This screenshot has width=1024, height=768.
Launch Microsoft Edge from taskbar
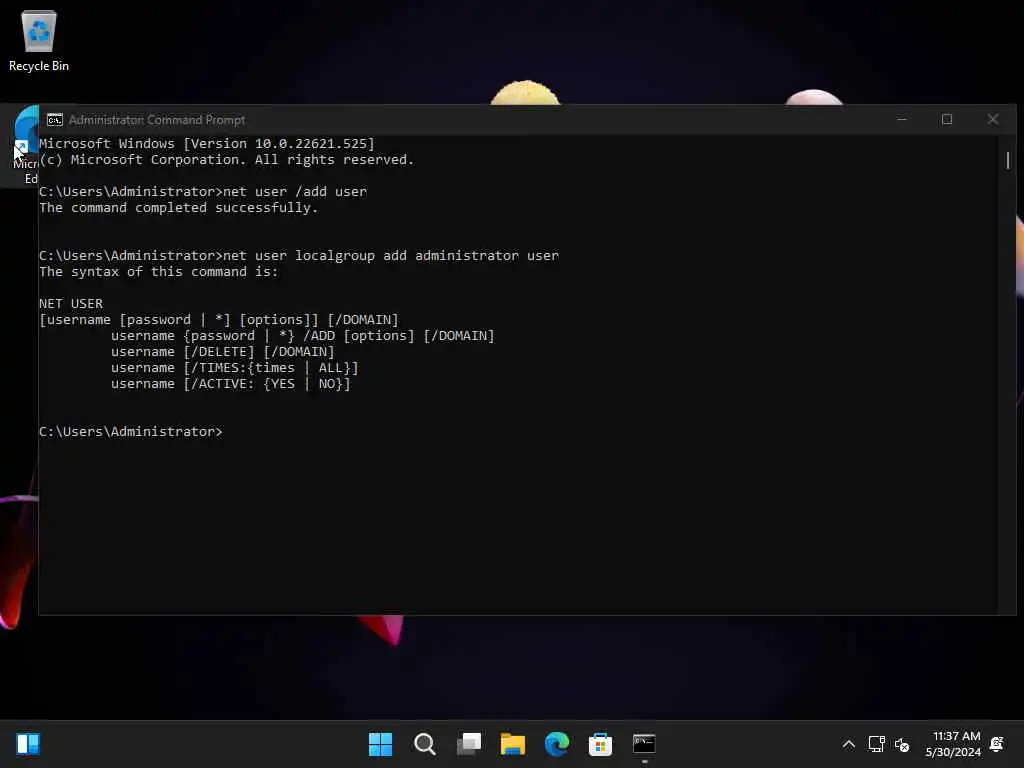click(x=556, y=744)
